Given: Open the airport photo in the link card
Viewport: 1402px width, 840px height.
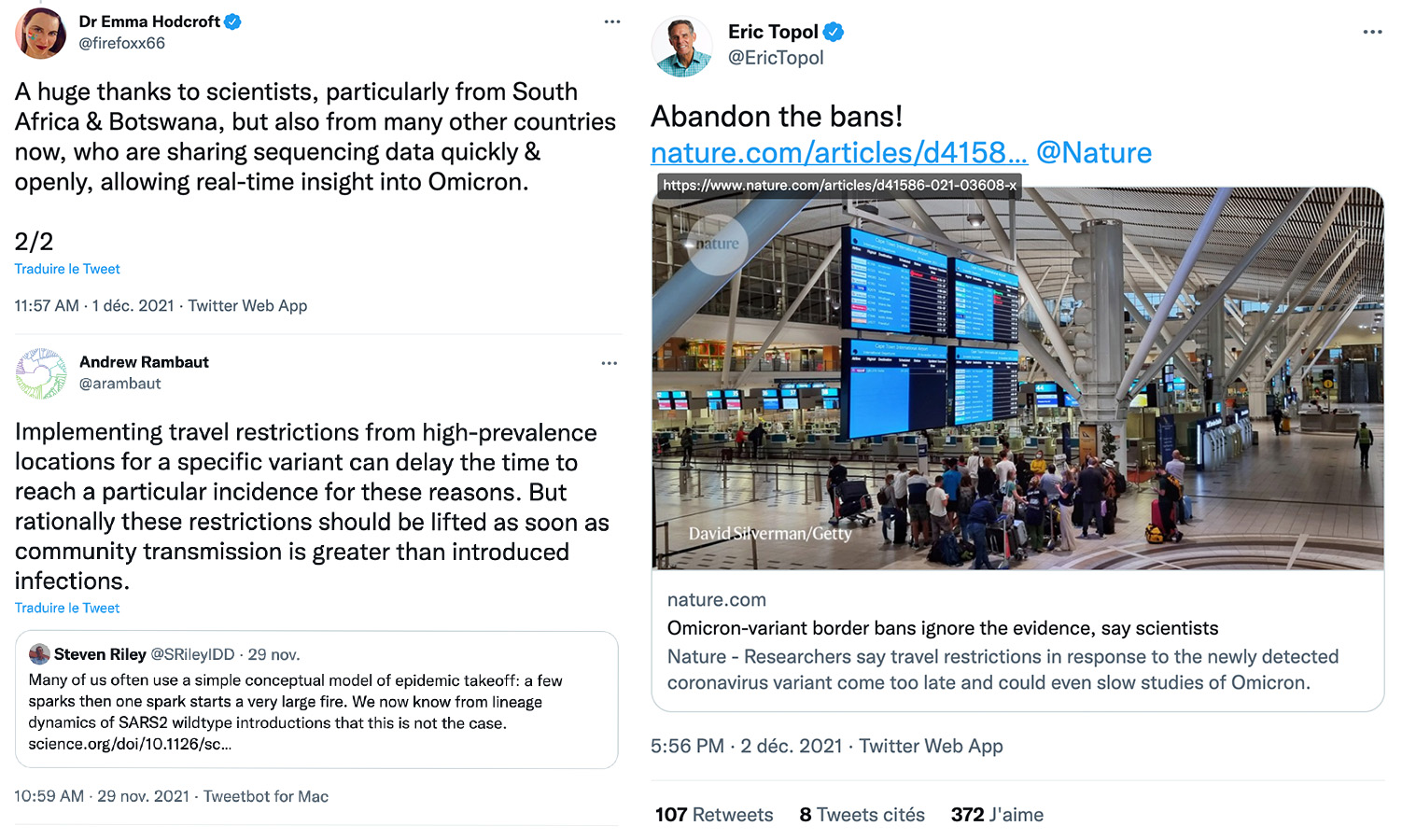Looking at the screenshot, I should [1017, 378].
